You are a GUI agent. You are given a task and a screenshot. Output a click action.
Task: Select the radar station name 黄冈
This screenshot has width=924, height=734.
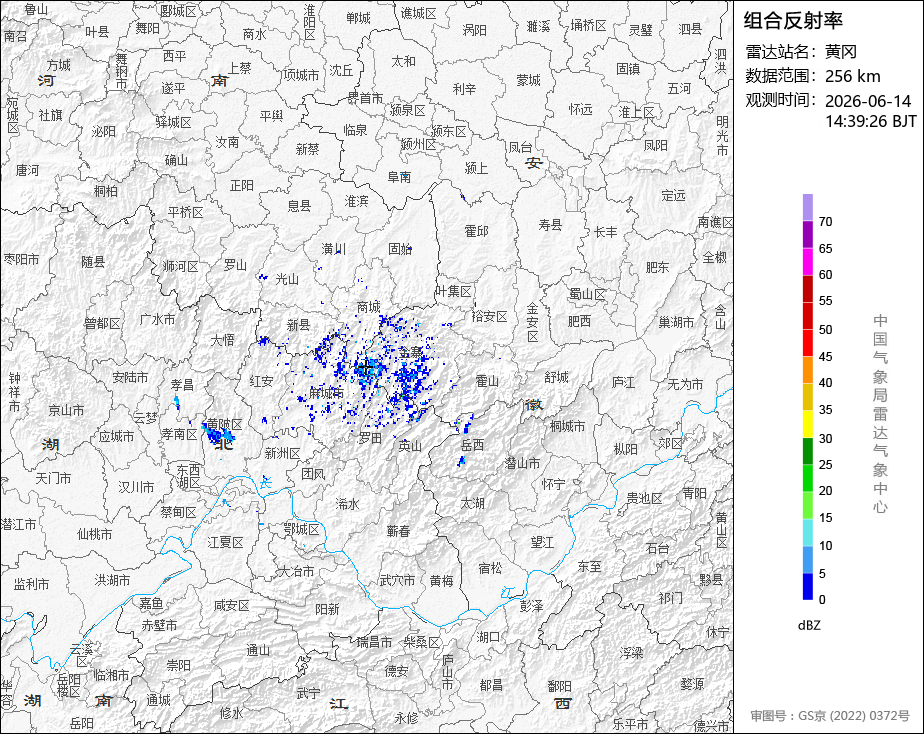840,52
